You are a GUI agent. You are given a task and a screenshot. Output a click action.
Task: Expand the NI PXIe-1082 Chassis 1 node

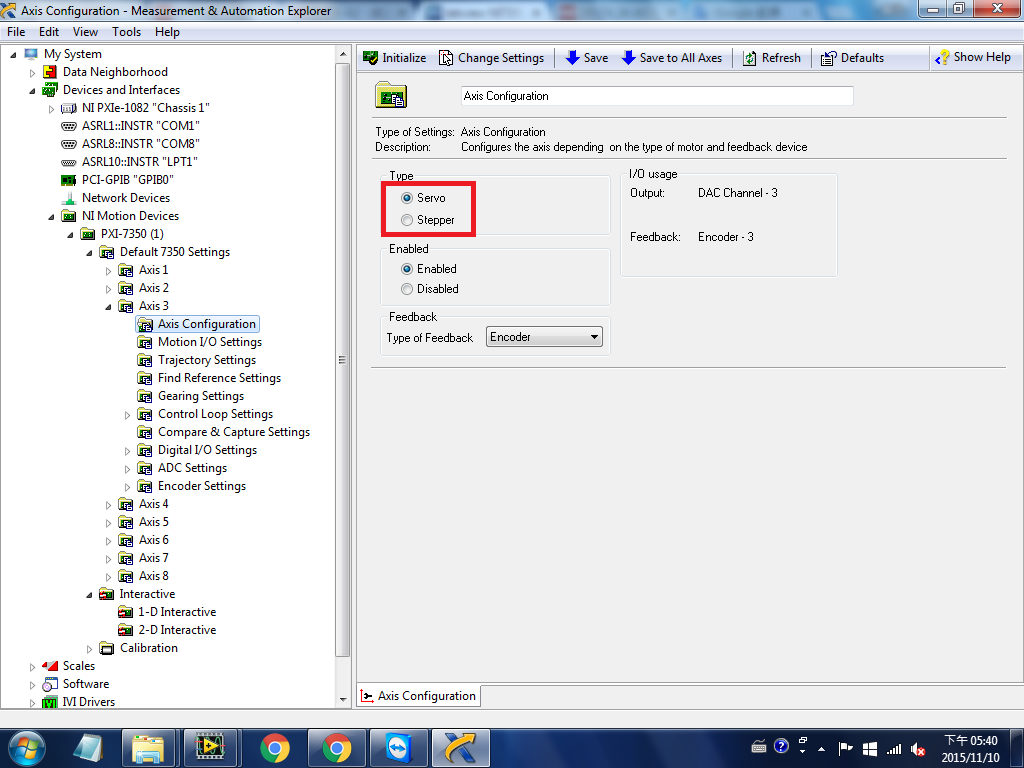click(51, 109)
